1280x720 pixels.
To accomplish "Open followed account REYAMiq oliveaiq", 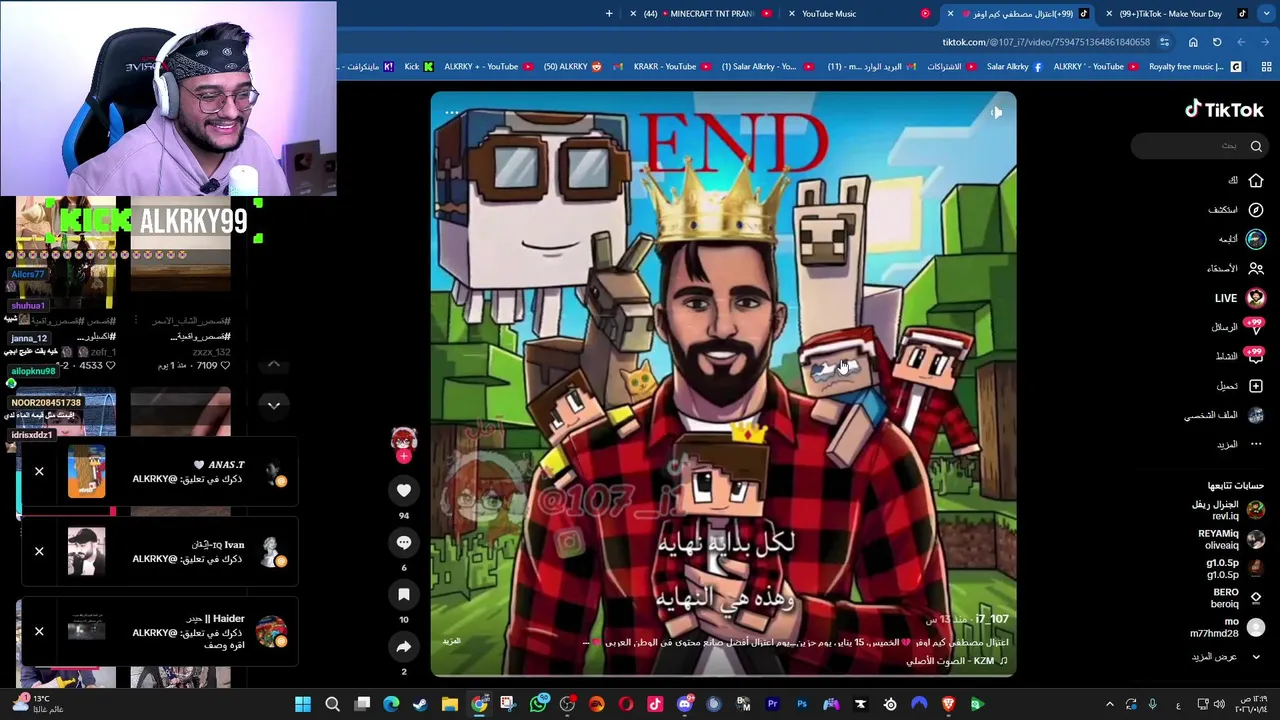I will (1231, 539).
